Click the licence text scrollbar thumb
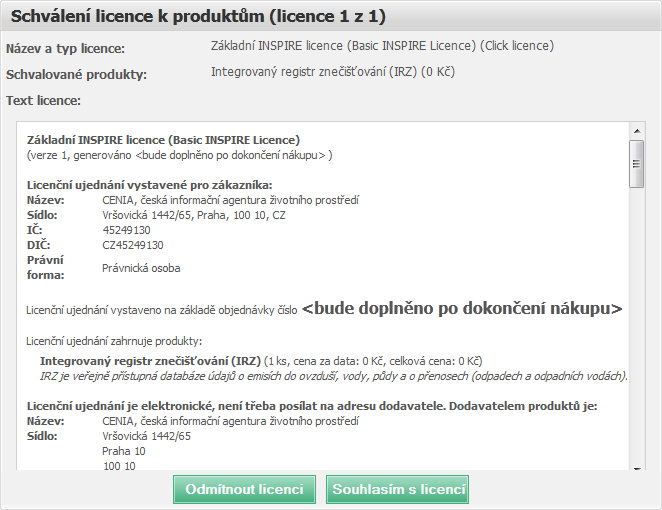This screenshot has width=662, height=510. 637,164
